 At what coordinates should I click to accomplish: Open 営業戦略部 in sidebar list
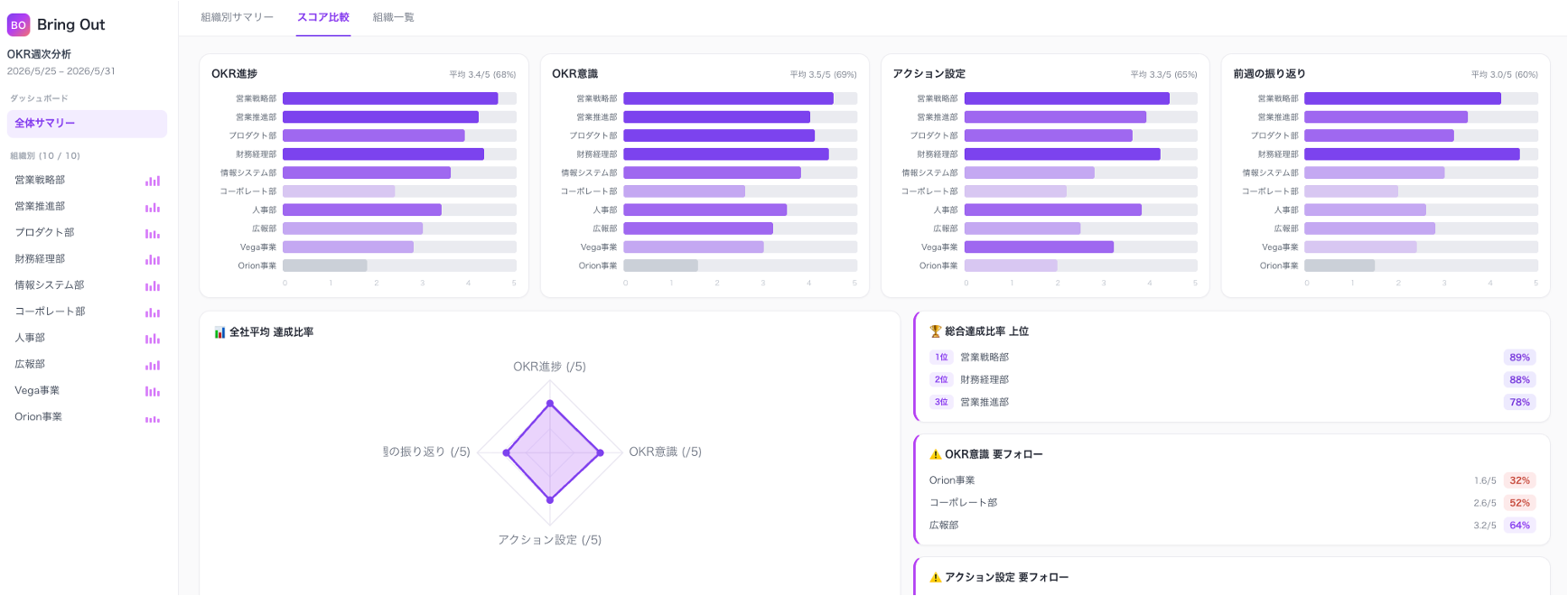pos(87,181)
